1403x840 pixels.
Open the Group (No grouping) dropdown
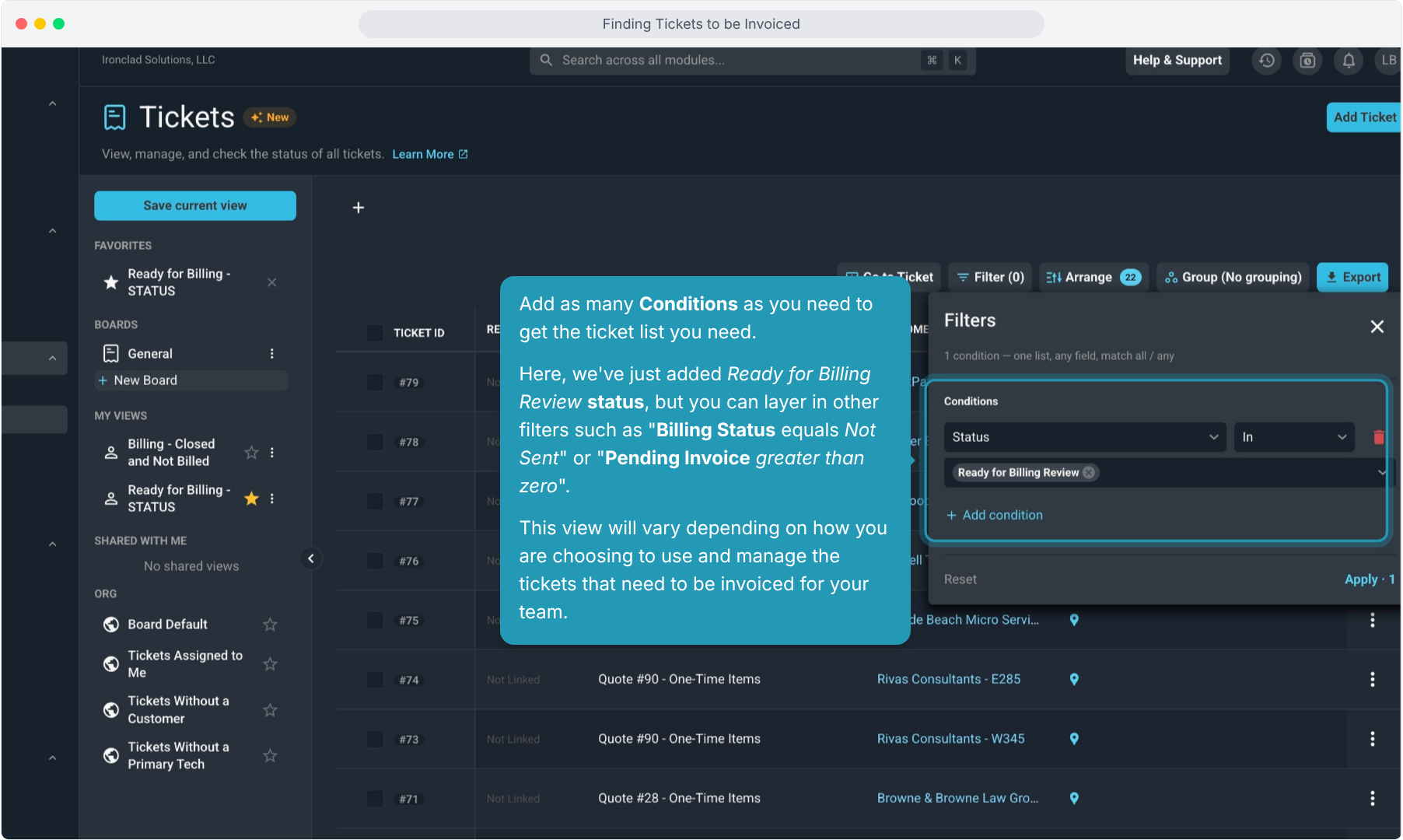1233,278
